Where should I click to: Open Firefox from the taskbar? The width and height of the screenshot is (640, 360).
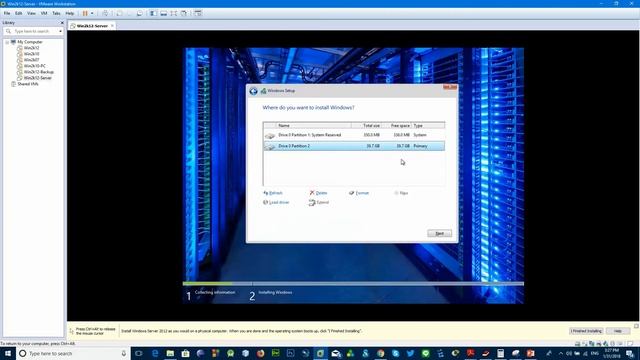(260, 353)
